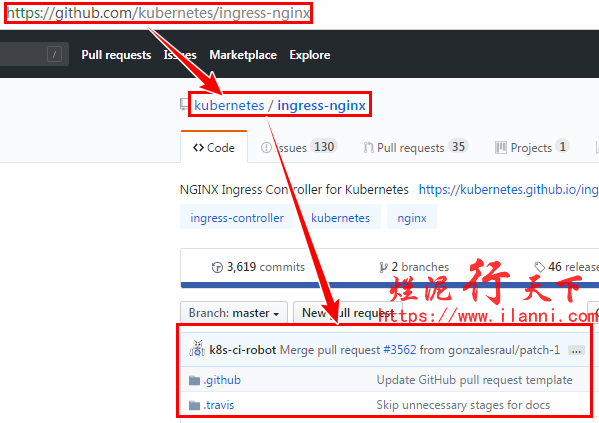Click the Code tab brackets icon
Image resolution: width=599 pixels, height=423 pixels.
click(x=198, y=147)
